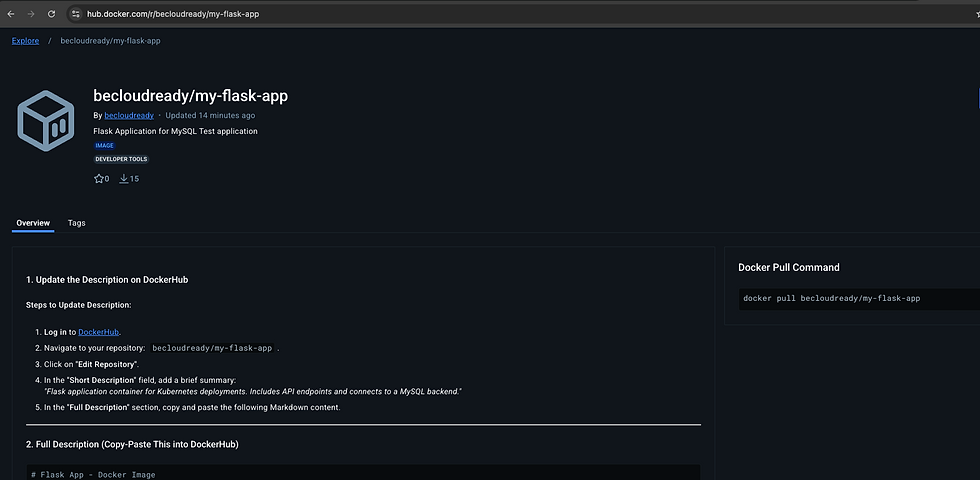Click the browser back arrow
This screenshot has width=980, height=480.
(x=11, y=14)
